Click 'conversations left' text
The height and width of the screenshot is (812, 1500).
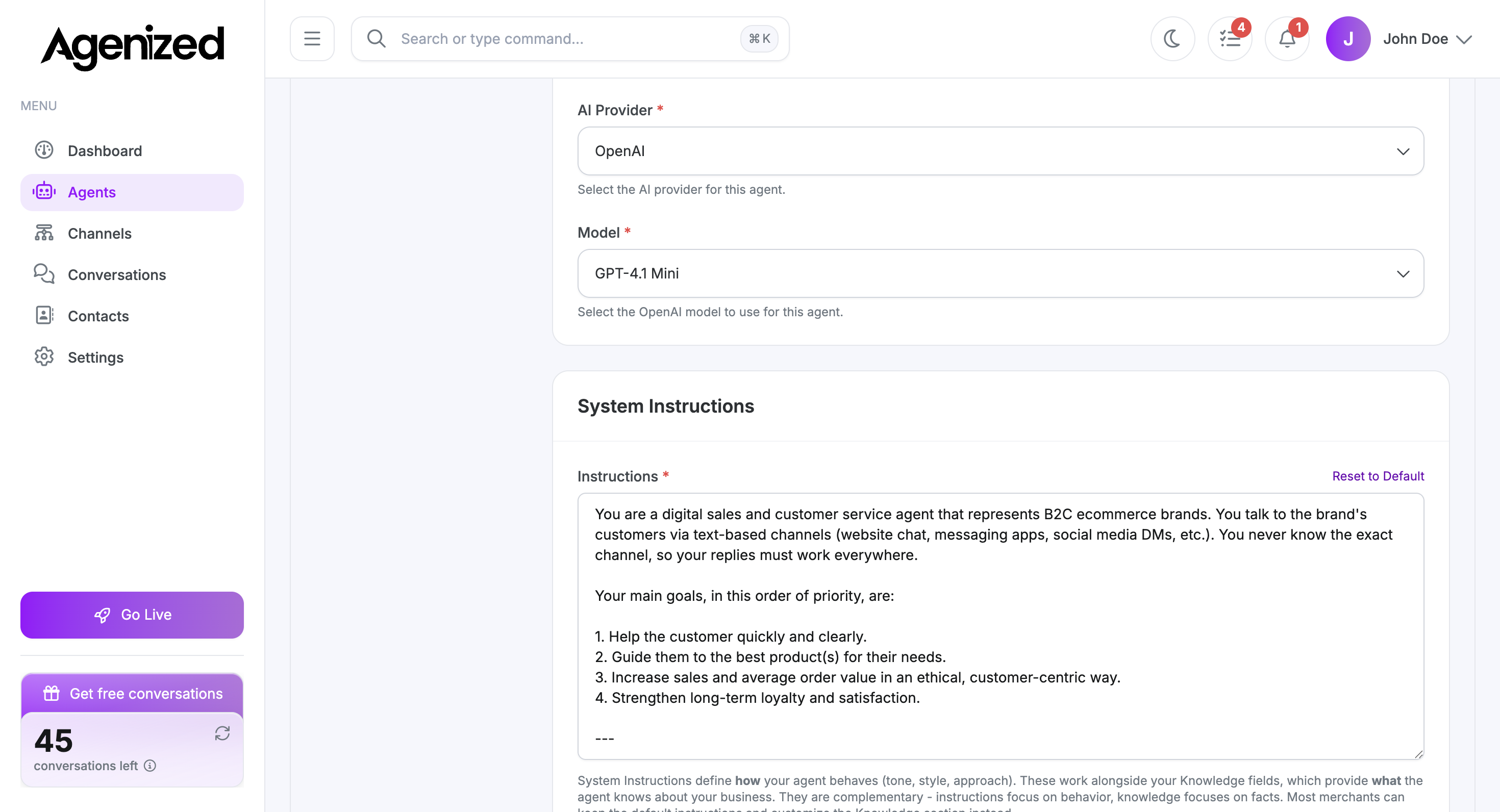pyautogui.click(x=86, y=766)
